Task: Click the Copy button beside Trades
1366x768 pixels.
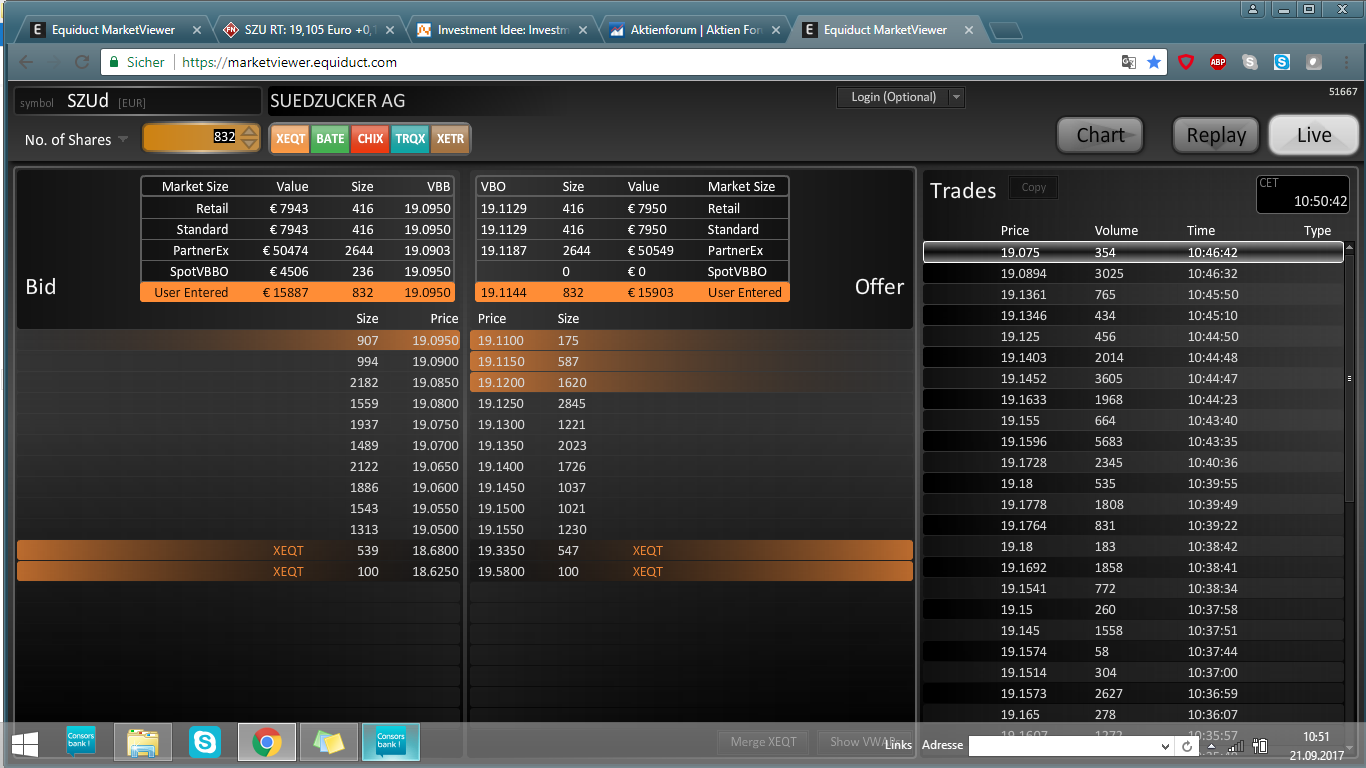Action: [x=1034, y=187]
